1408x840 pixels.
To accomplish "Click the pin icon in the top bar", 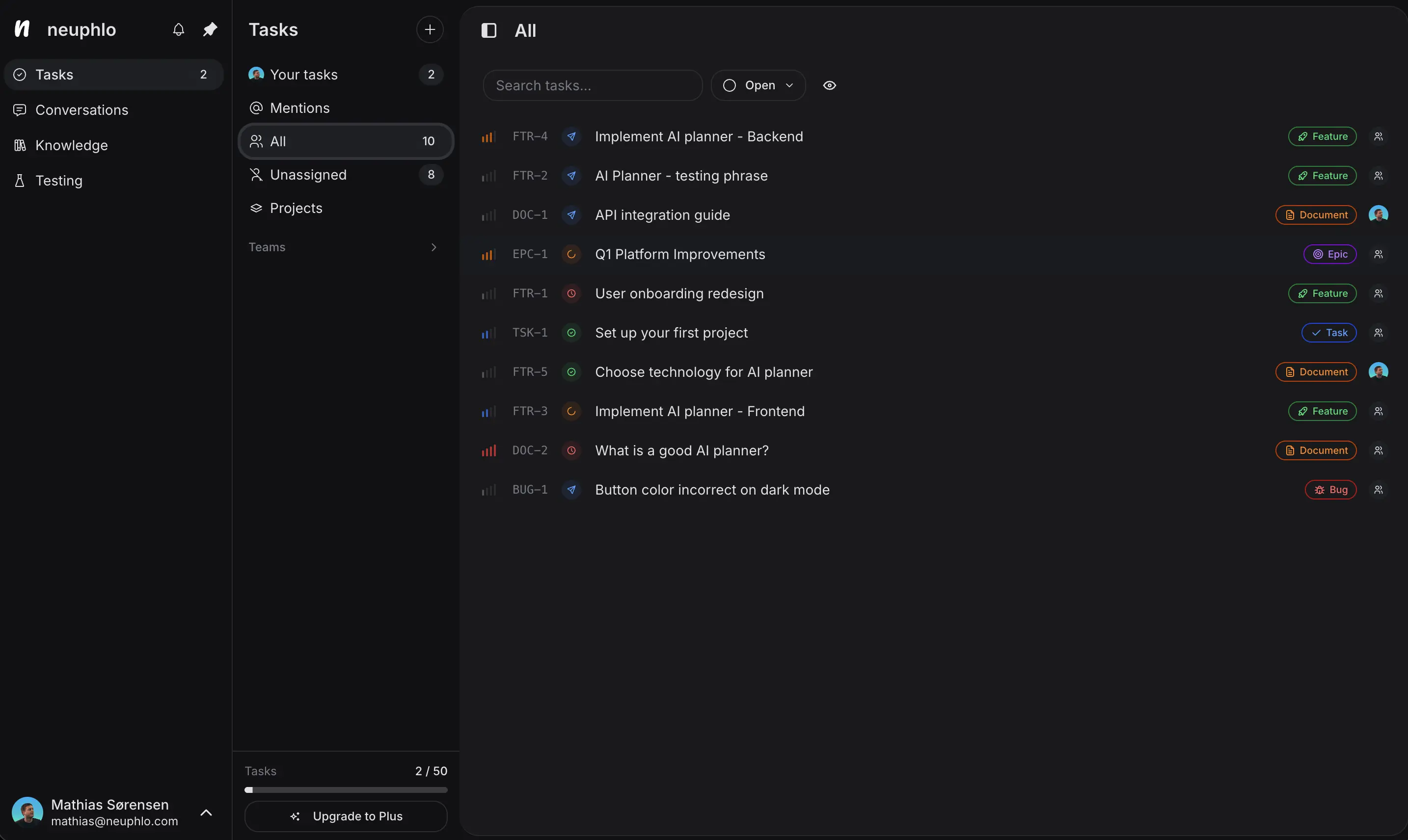I will (210, 29).
